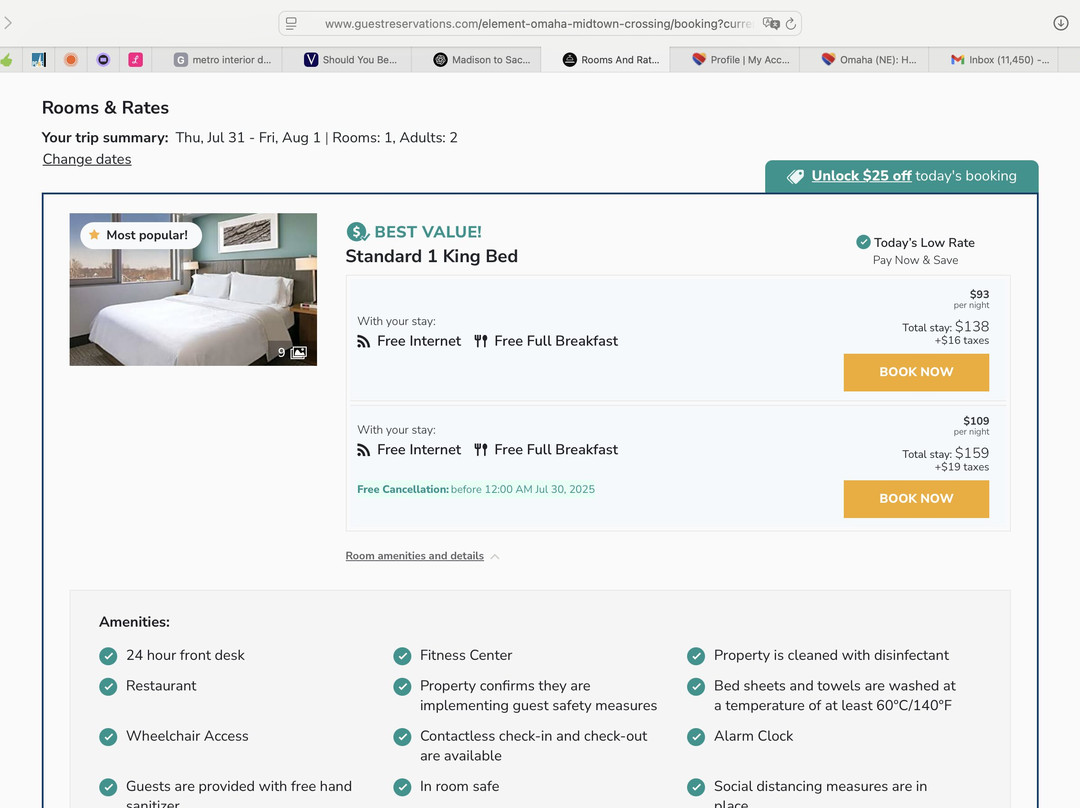Open the translate icon in address bar
The height and width of the screenshot is (808, 1080).
coord(770,23)
